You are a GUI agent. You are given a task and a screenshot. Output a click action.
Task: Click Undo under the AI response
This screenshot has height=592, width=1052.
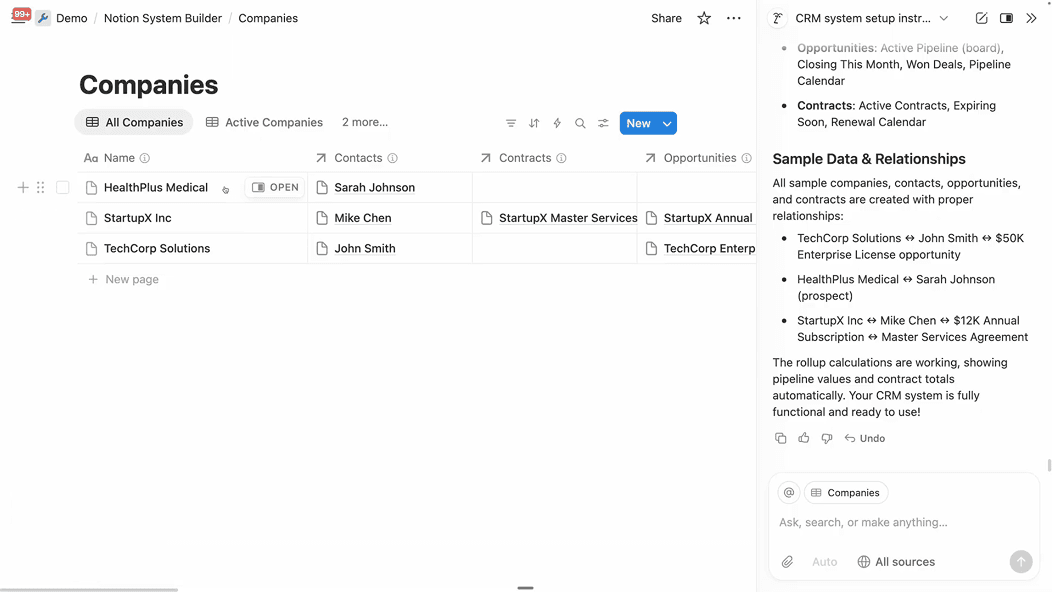tap(865, 438)
